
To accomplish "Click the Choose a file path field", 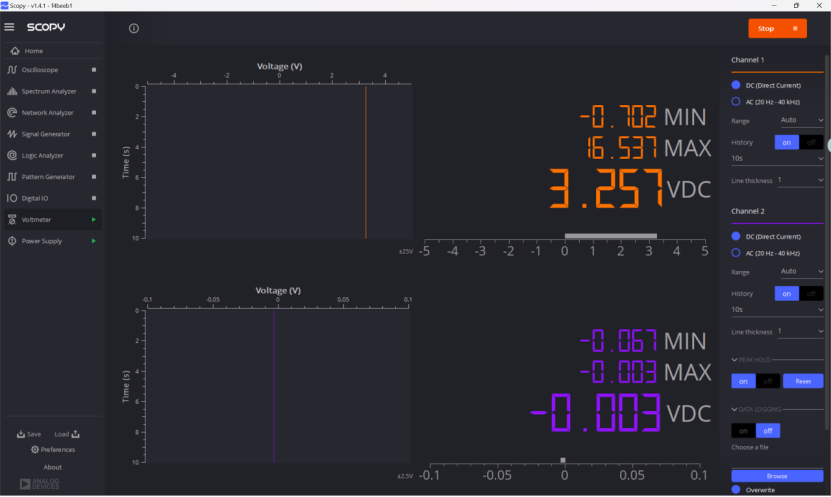I will pos(777,460).
